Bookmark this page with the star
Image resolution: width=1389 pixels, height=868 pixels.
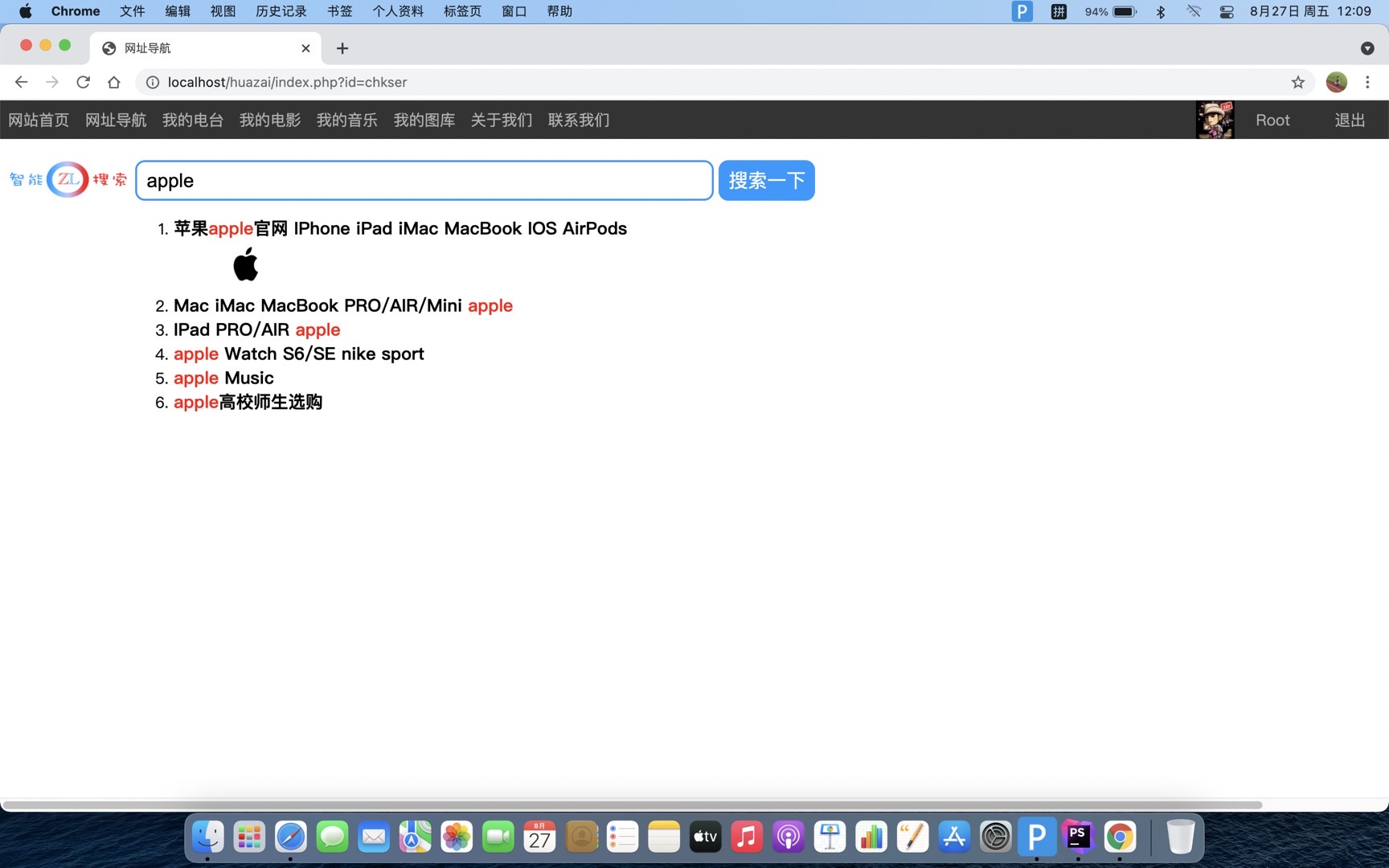point(1298,82)
